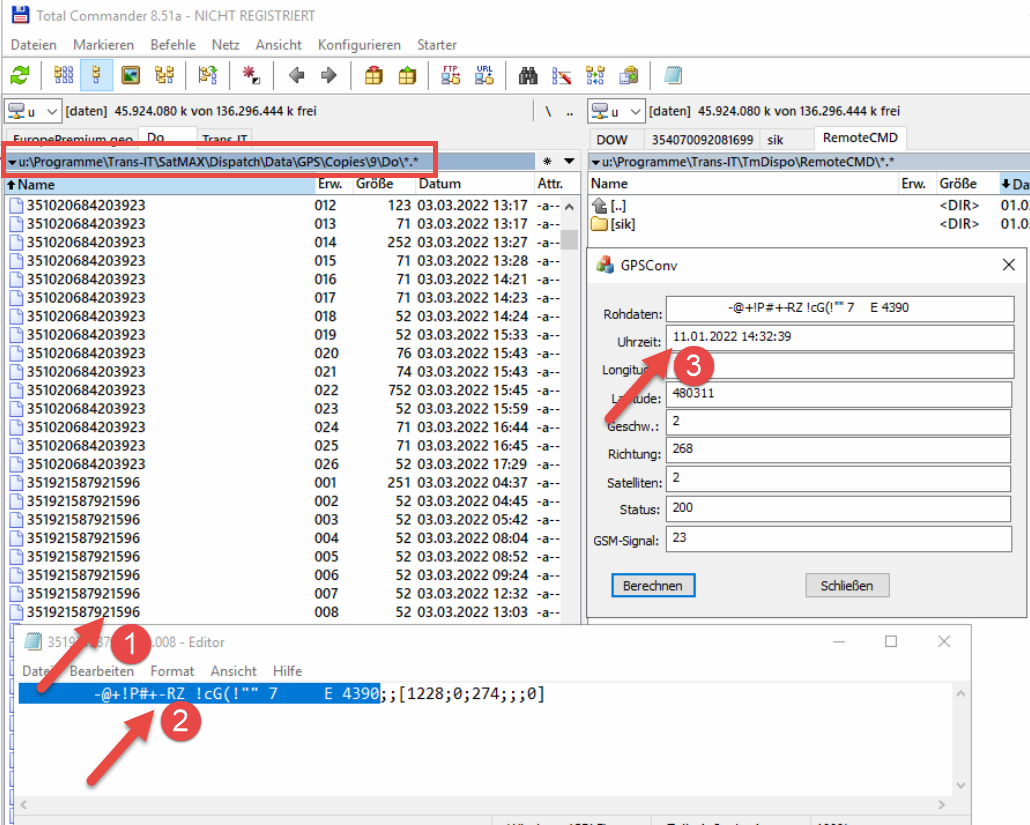Open Total Commander's Ansicht menu
1030x825 pixels.
pos(279,45)
